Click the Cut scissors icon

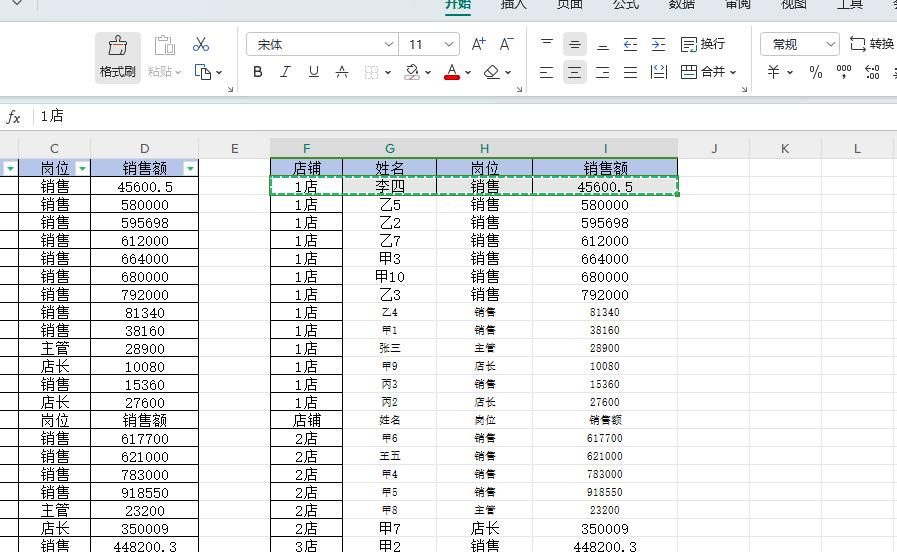point(201,44)
